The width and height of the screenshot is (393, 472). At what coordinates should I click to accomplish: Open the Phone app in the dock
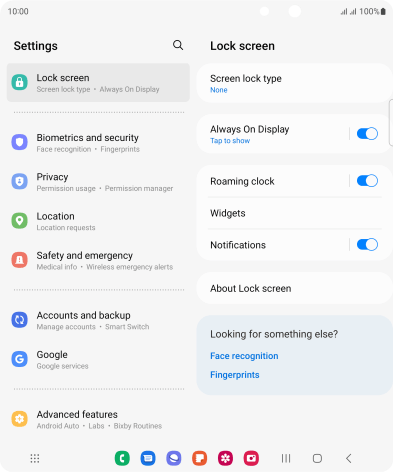click(x=122, y=458)
